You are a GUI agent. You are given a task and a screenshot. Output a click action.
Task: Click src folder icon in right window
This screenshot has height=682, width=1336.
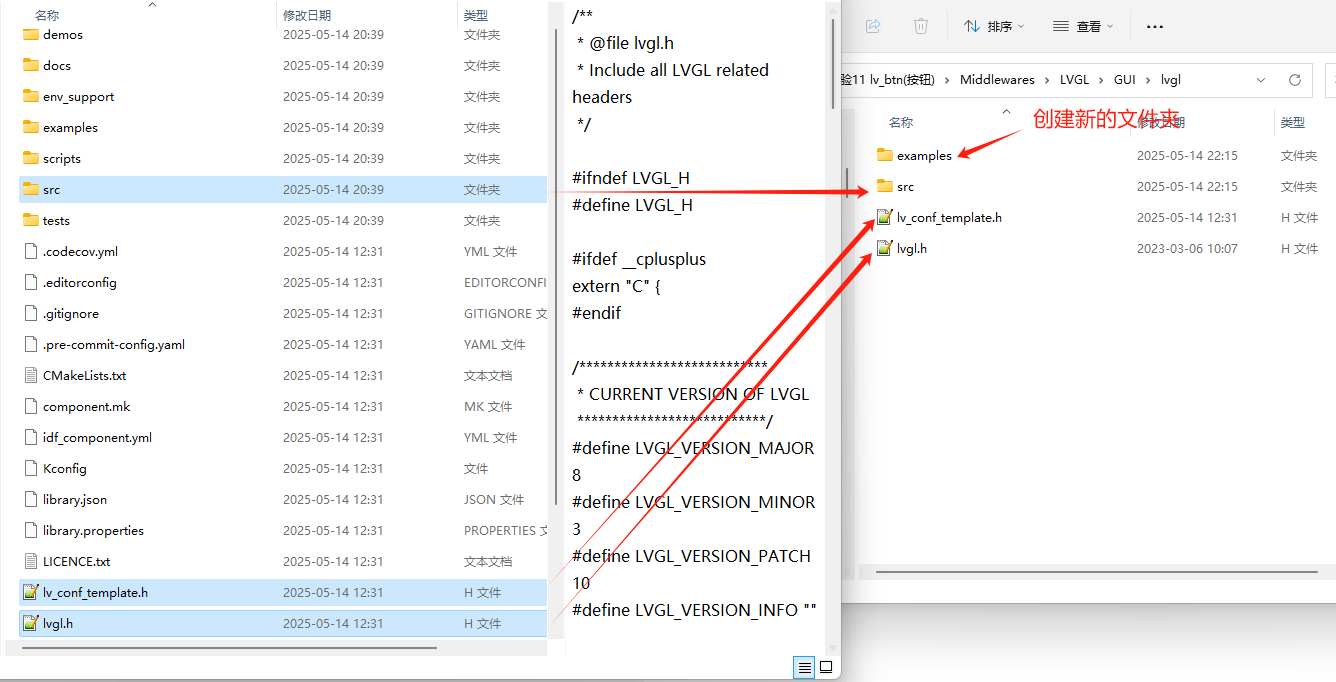tap(884, 186)
